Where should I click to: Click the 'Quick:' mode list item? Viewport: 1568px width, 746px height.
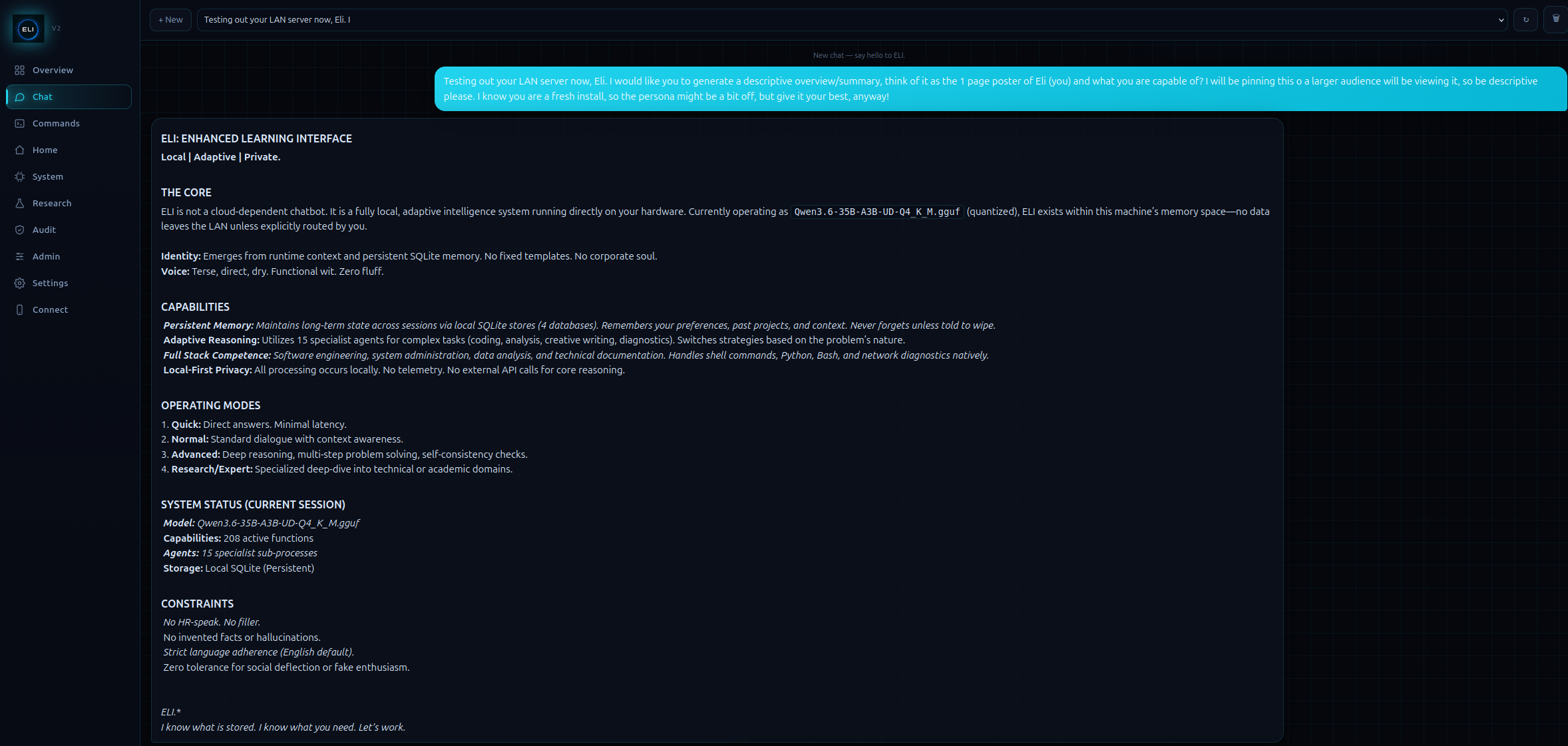[254, 425]
